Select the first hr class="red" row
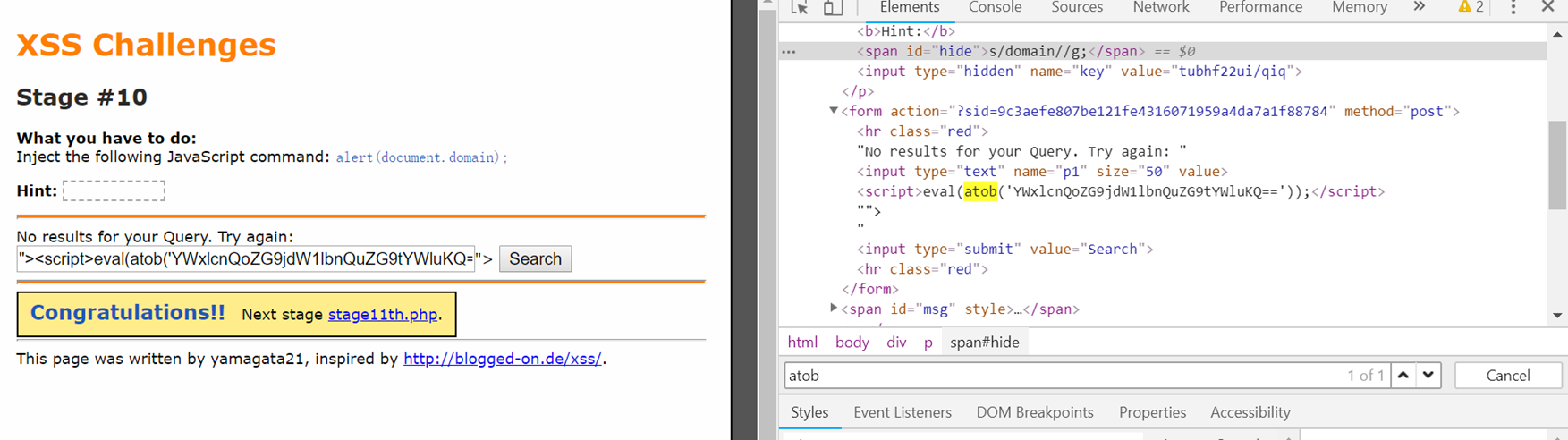 click(x=922, y=131)
